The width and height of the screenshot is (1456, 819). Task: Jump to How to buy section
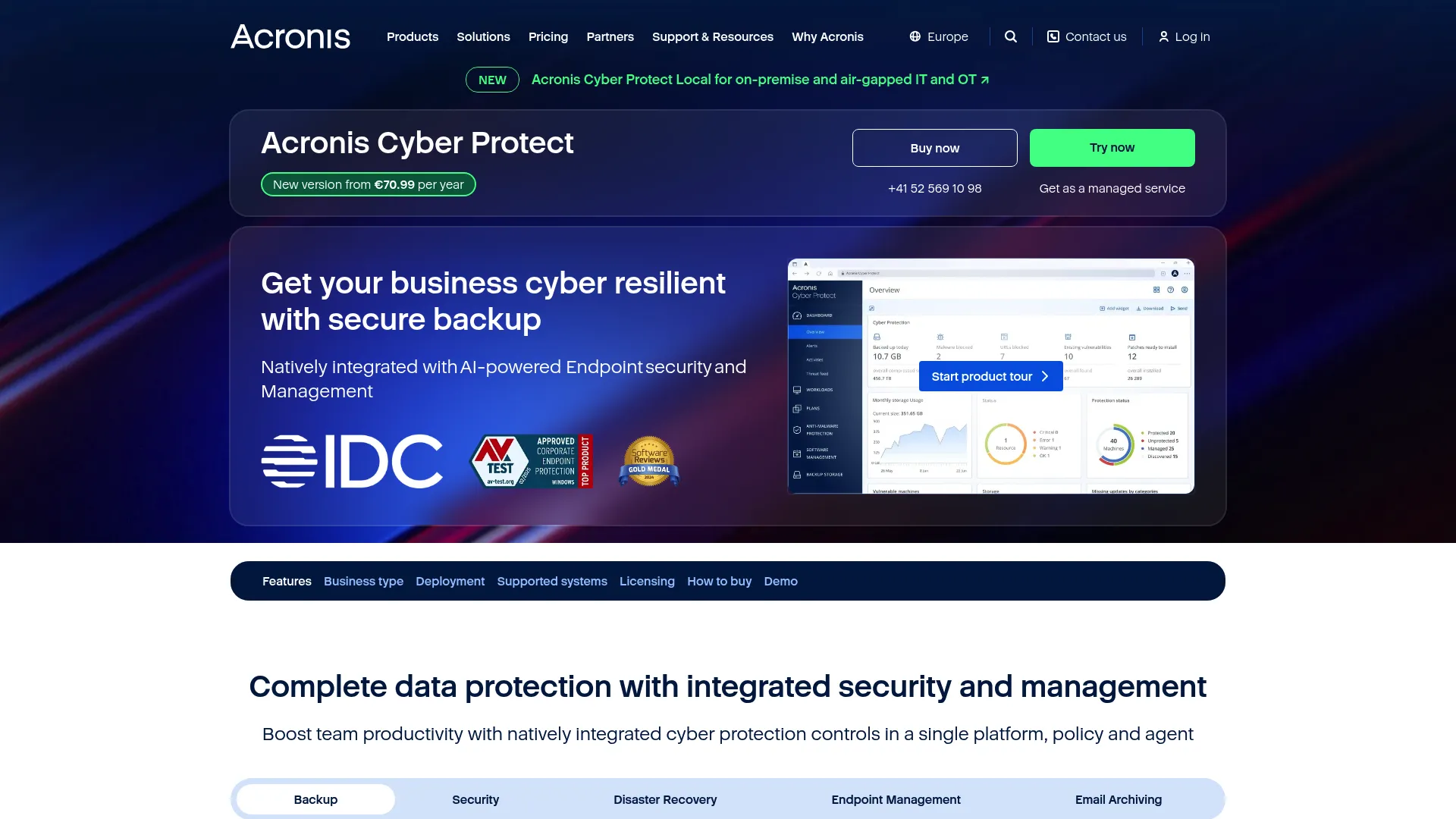(x=719, y=581)
